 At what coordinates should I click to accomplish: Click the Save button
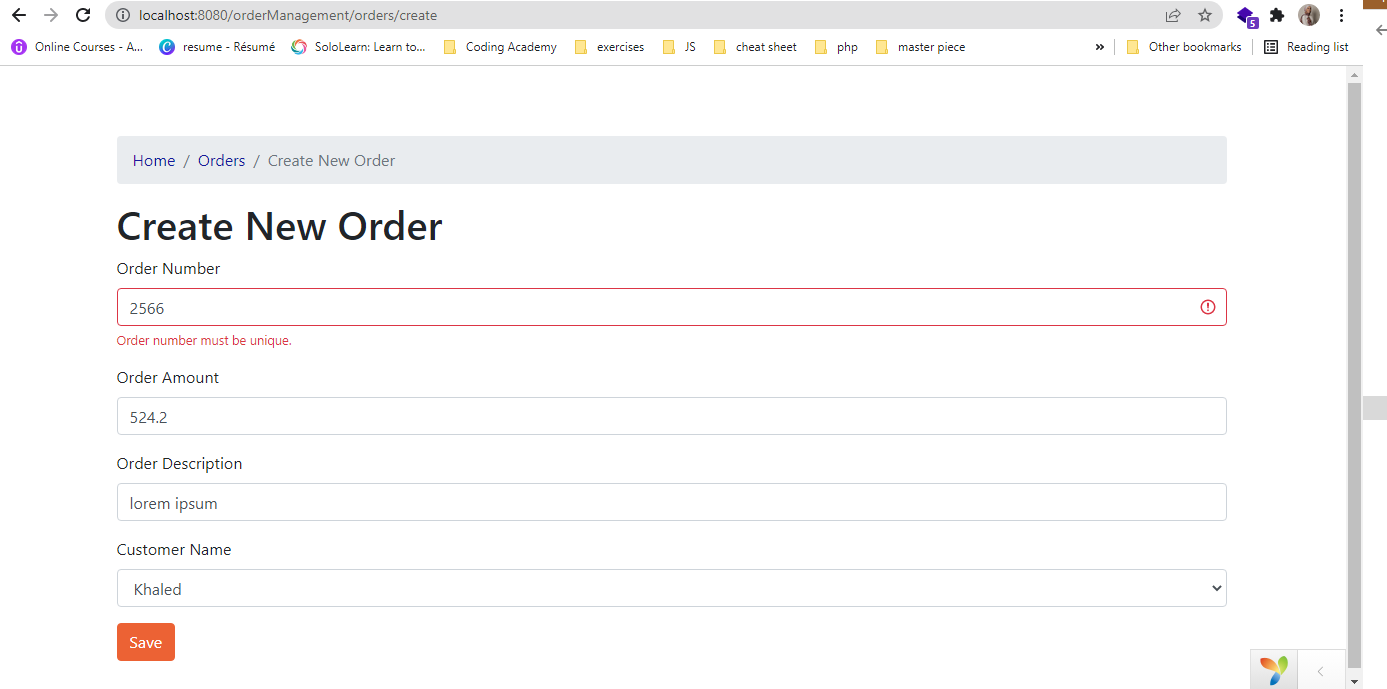(145, 641)
